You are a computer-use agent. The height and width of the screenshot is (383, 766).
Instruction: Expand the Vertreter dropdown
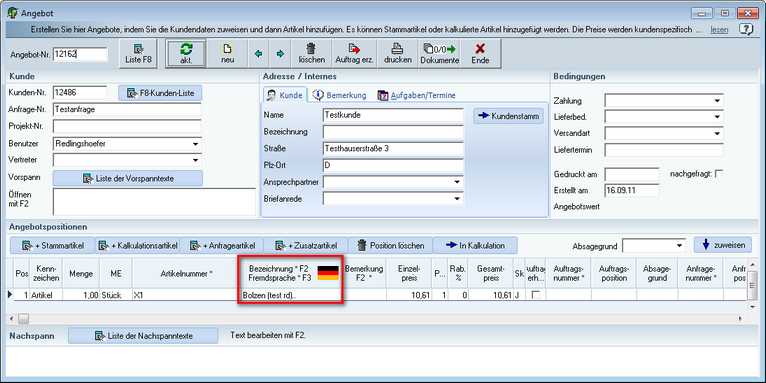tap(195, 160)
